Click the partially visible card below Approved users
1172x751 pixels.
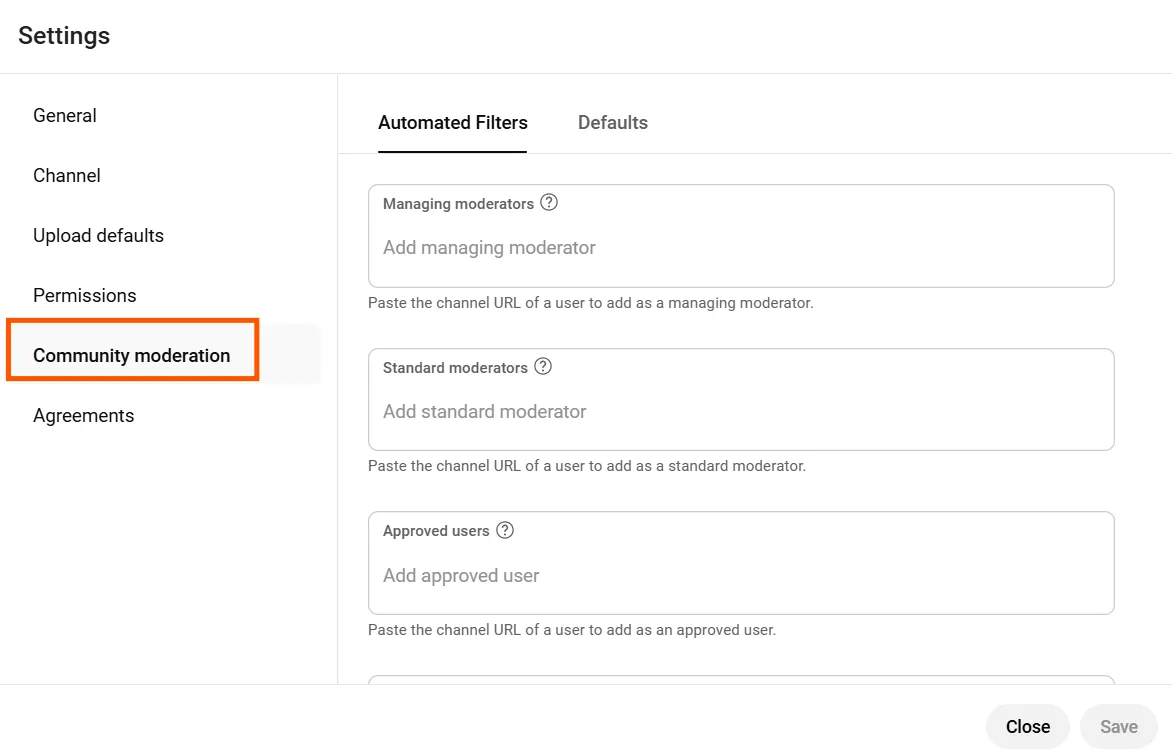coord(741,683)
